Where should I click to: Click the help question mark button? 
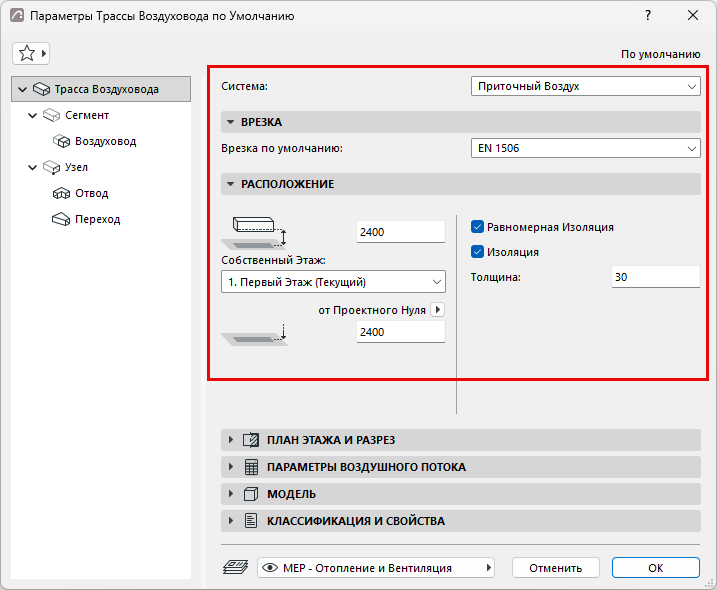click(648, 15)
